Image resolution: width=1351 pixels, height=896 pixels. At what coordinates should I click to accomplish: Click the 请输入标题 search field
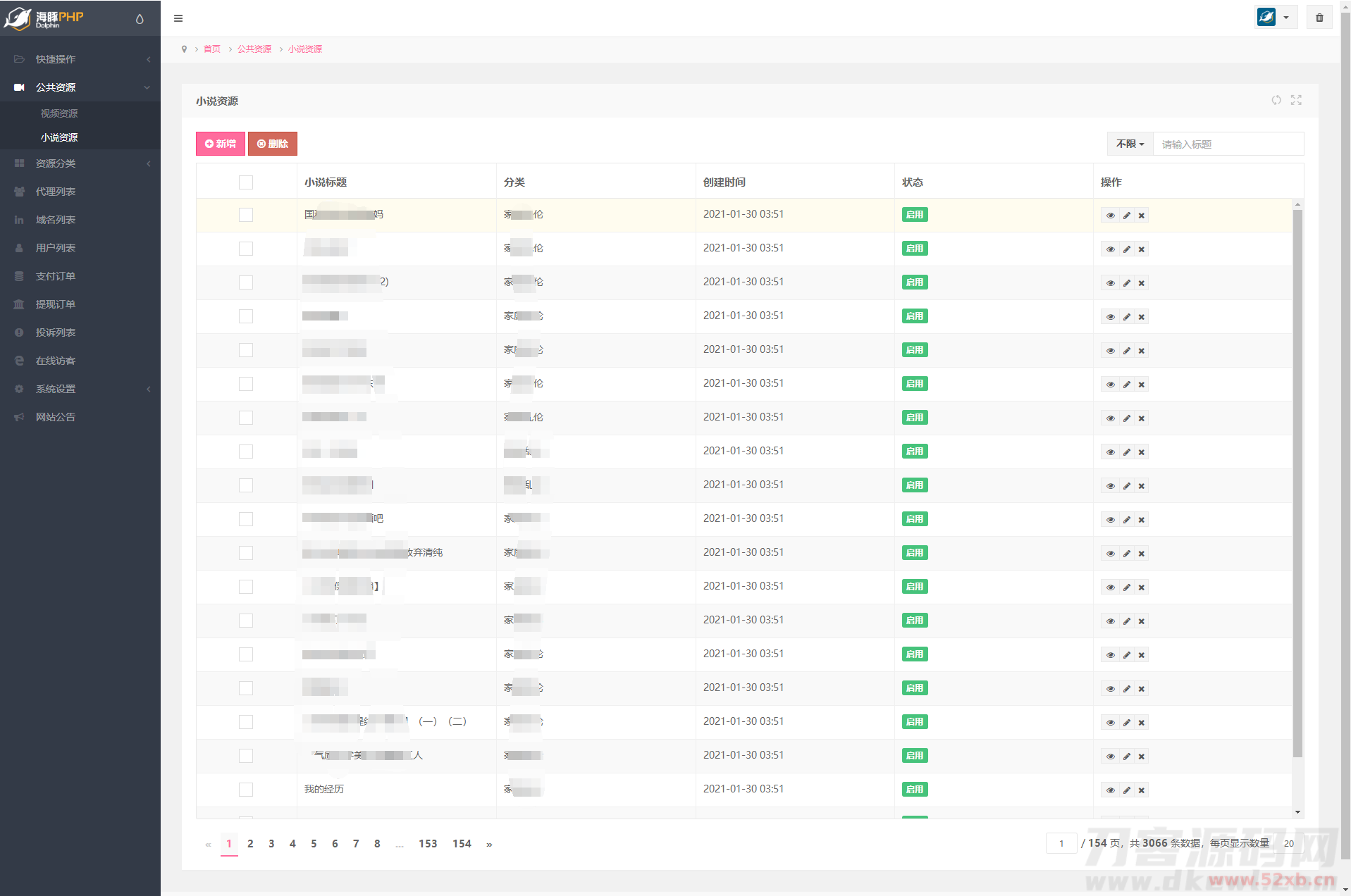(1228, 144)
